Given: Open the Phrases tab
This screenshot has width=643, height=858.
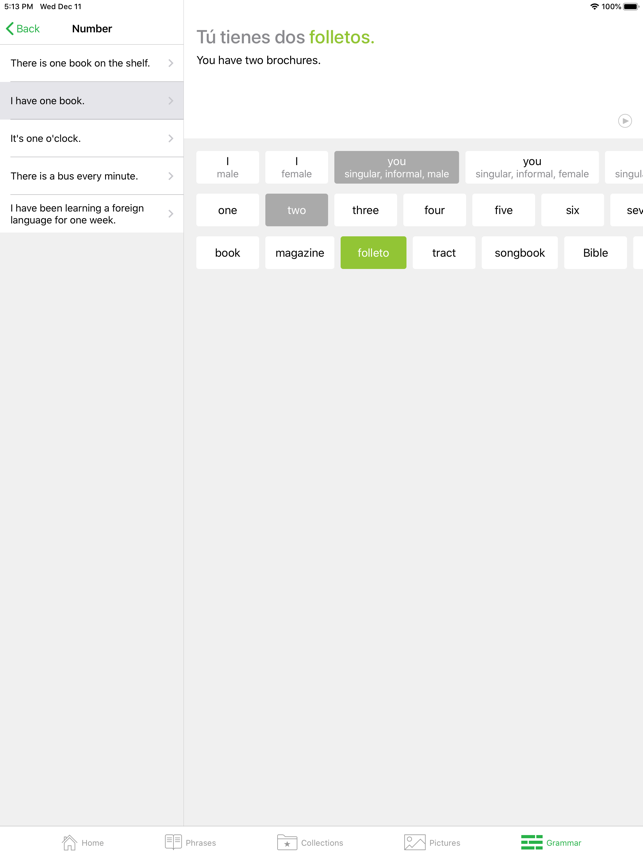Looking at the screenshot, I should click(190, 842).
